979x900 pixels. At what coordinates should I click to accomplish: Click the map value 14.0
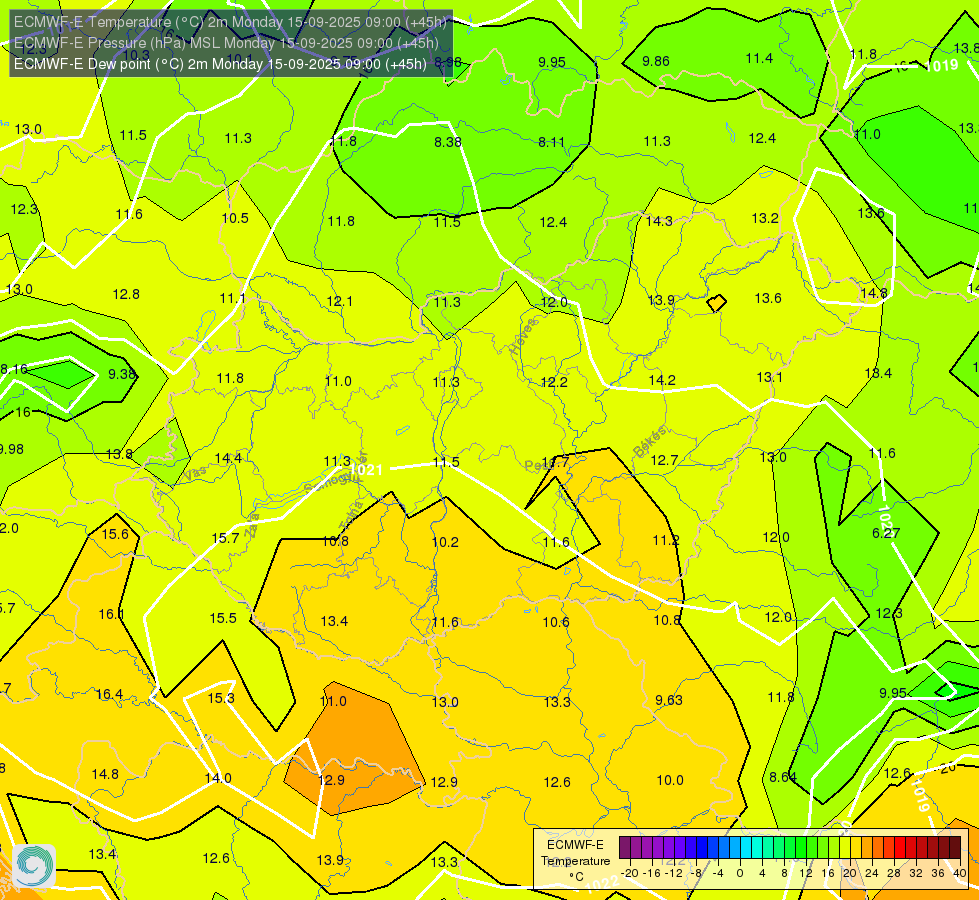tap(218, 778)
